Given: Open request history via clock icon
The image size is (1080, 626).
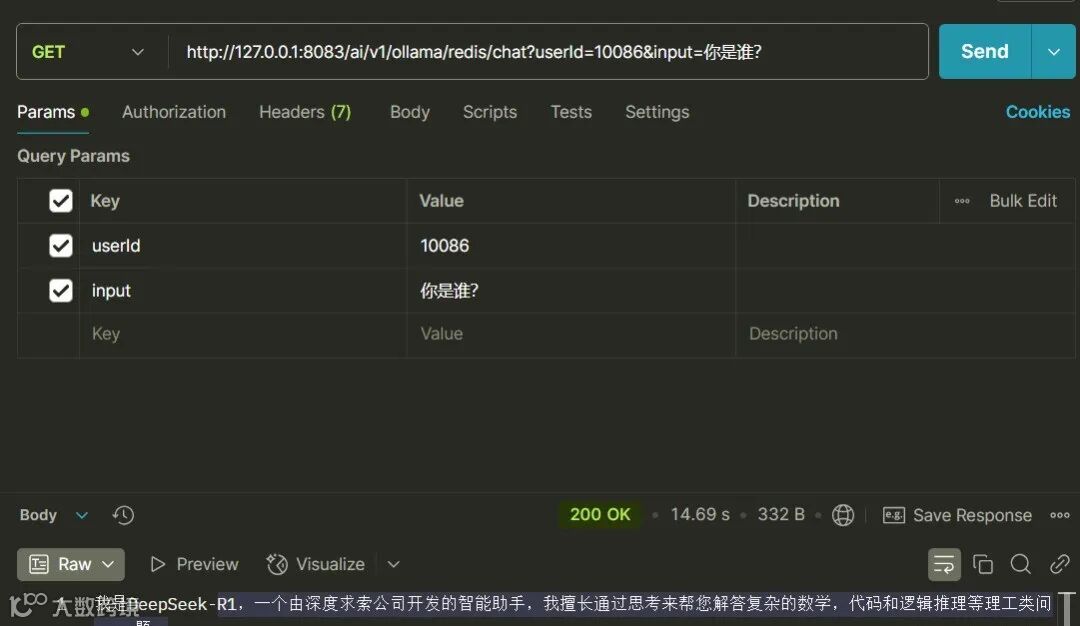Looking at the screenshot, I should tap(123, 514).
